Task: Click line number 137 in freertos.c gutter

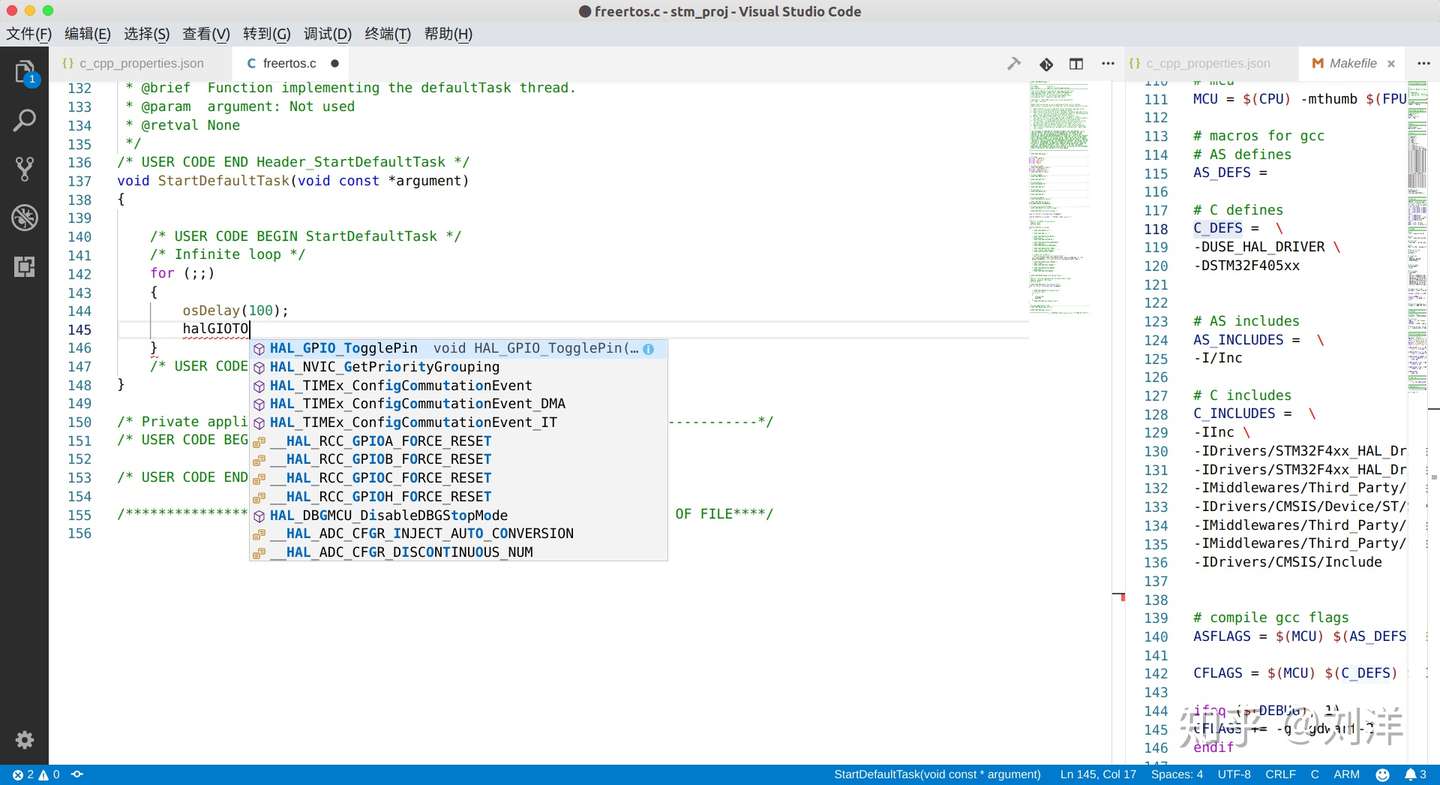Action: (79, 181)
